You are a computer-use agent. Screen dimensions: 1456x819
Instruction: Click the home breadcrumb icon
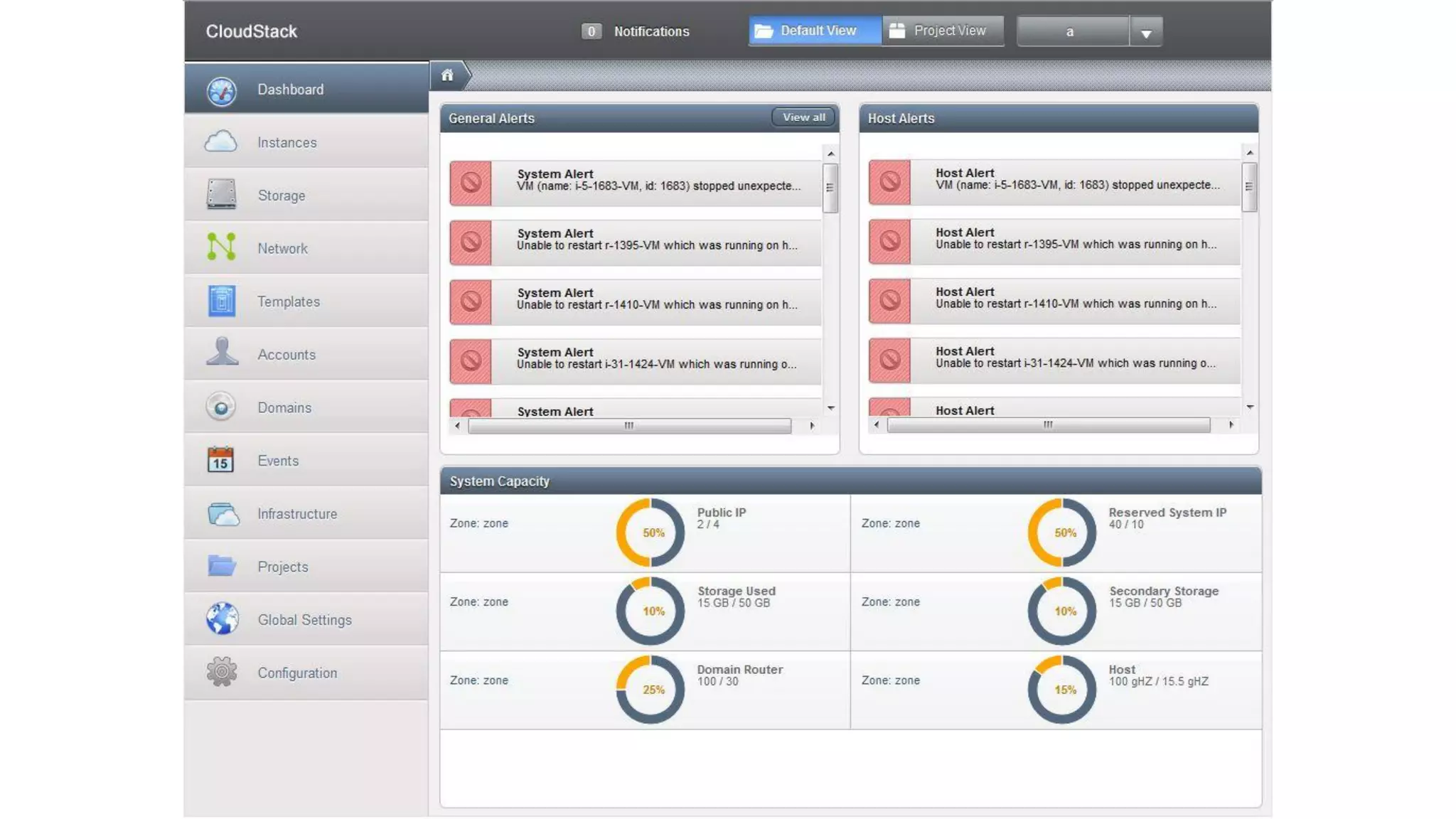click(447, 75)
